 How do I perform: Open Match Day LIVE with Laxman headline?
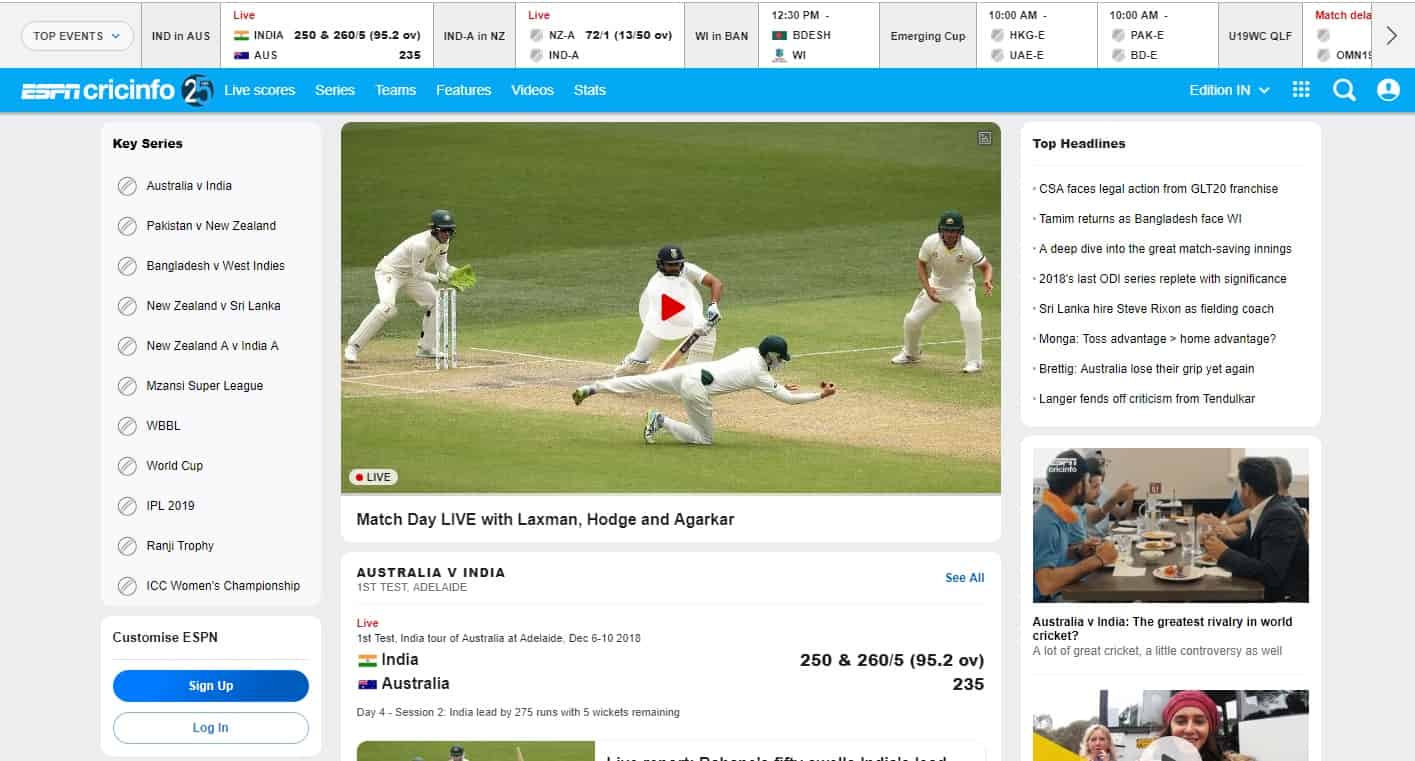546,519
